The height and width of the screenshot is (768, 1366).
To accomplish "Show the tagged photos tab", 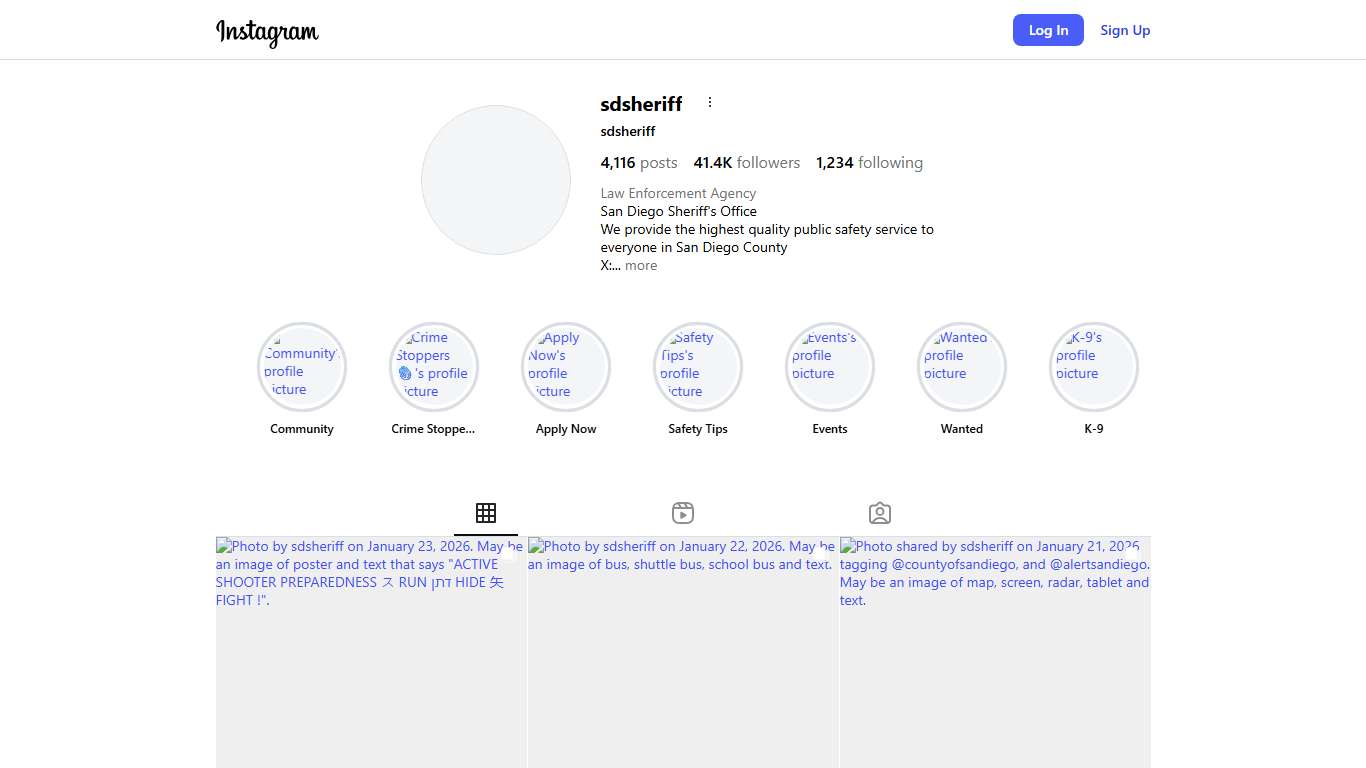I will point(880,513).
